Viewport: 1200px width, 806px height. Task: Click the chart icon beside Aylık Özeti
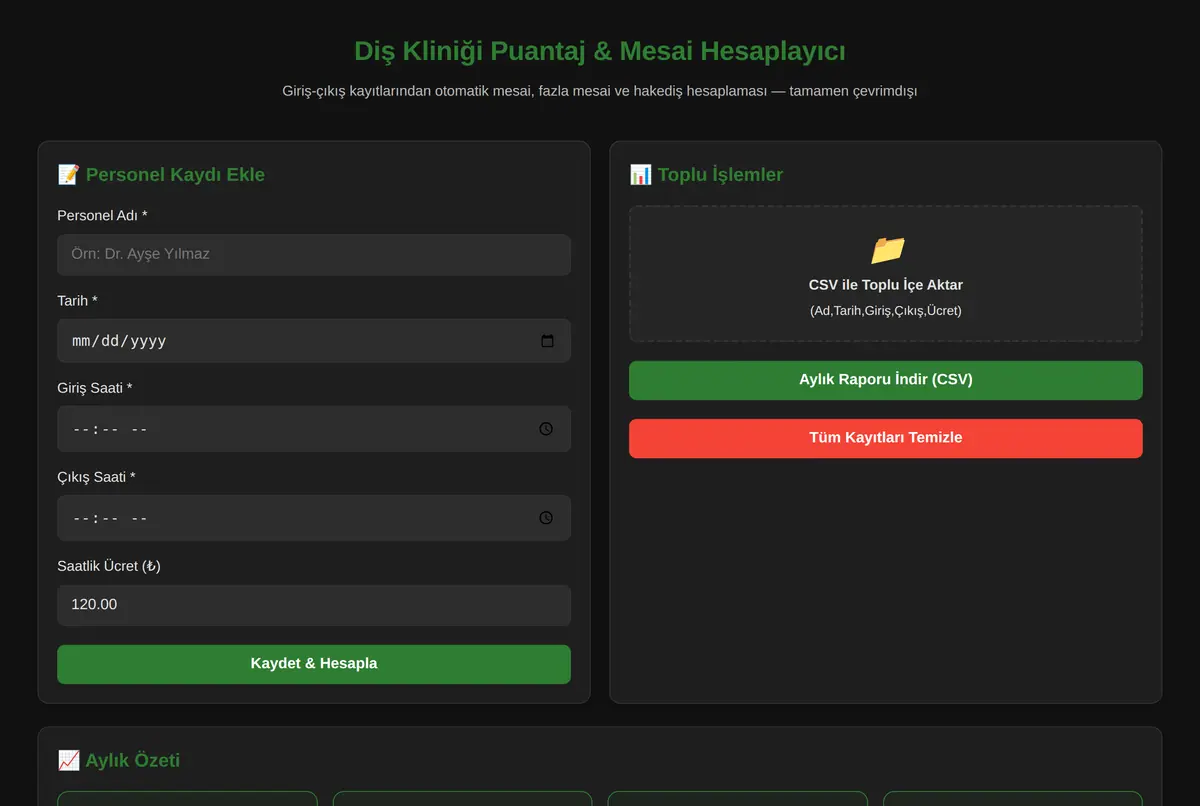[68, 761]
